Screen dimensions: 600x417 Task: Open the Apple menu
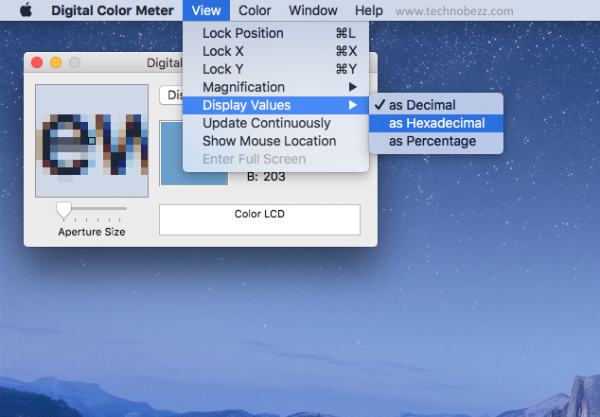[x=26, y=10]
